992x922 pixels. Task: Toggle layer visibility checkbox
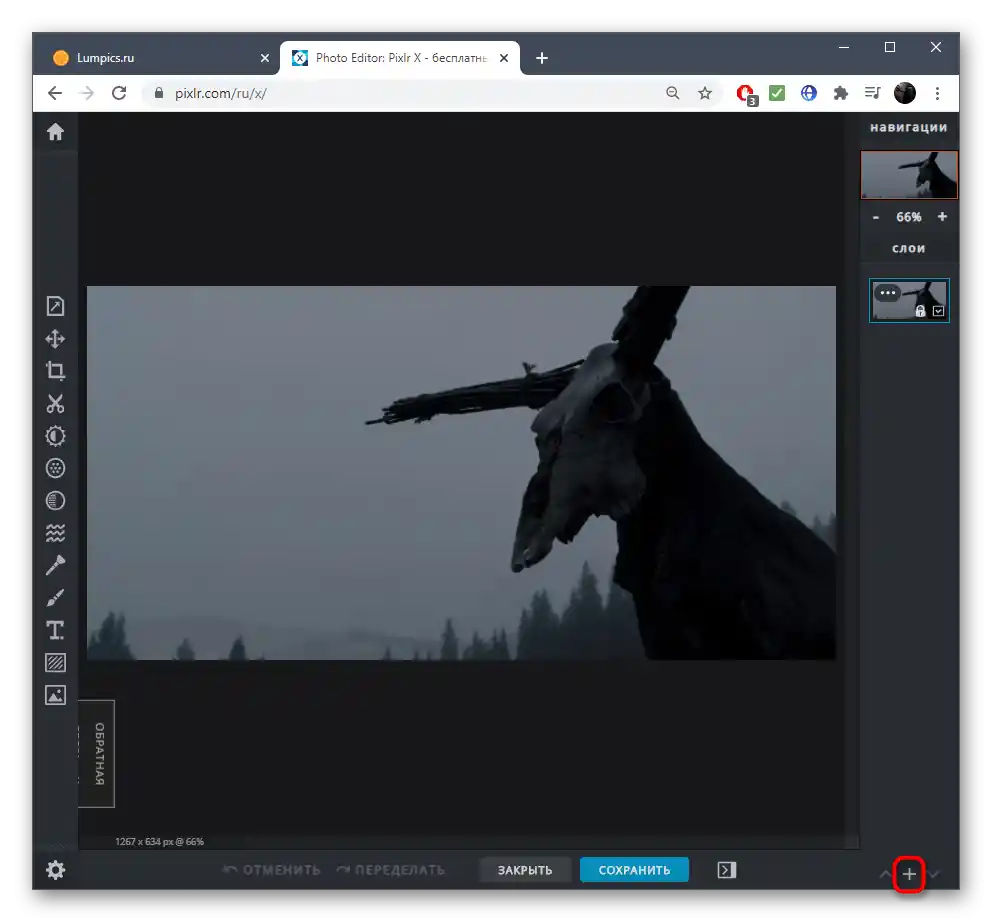(x=938, y=311)
